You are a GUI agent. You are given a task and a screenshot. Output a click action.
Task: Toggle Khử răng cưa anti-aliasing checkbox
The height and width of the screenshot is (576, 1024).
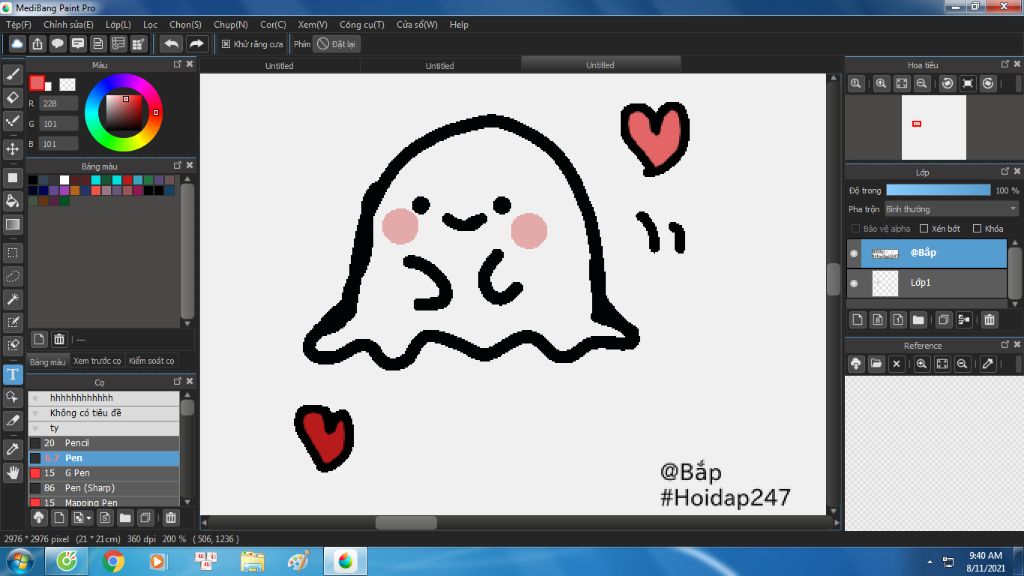pos(226,44)
